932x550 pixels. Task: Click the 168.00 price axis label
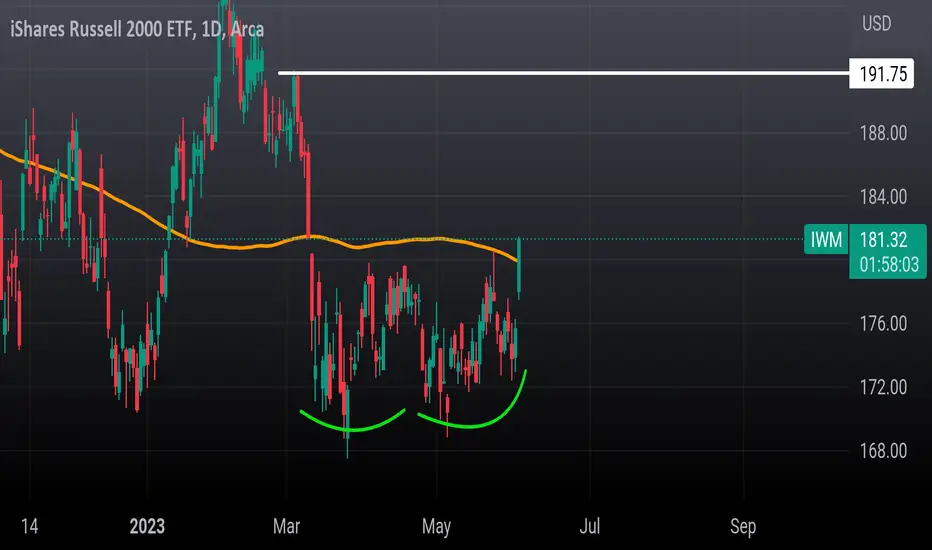point(883,451)
